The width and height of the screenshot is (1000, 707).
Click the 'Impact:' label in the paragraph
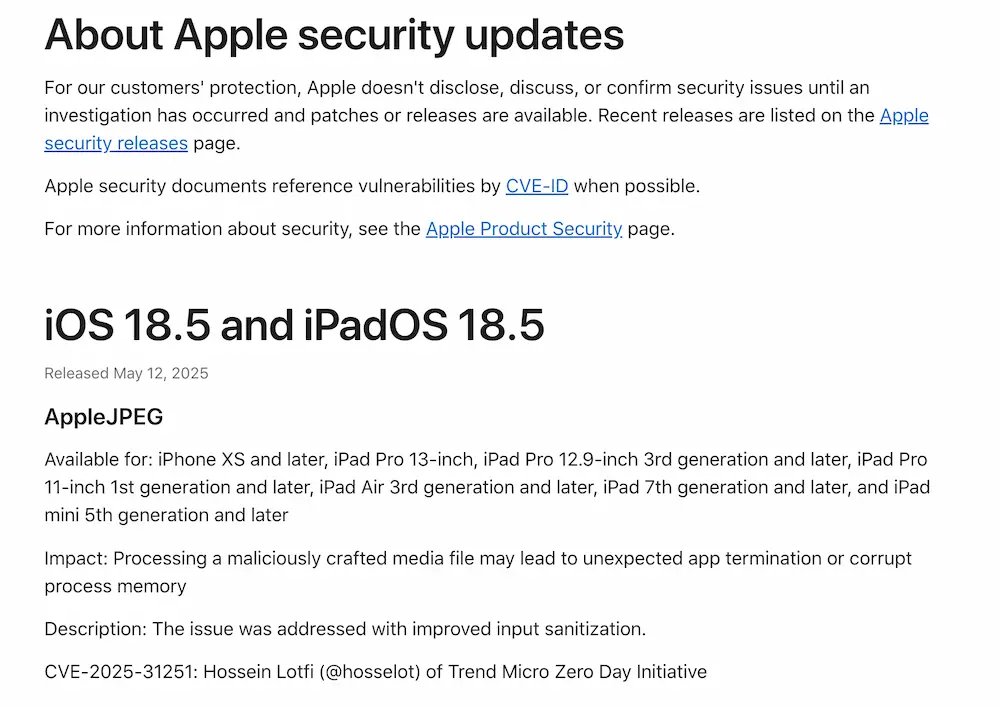click(75, 558)
